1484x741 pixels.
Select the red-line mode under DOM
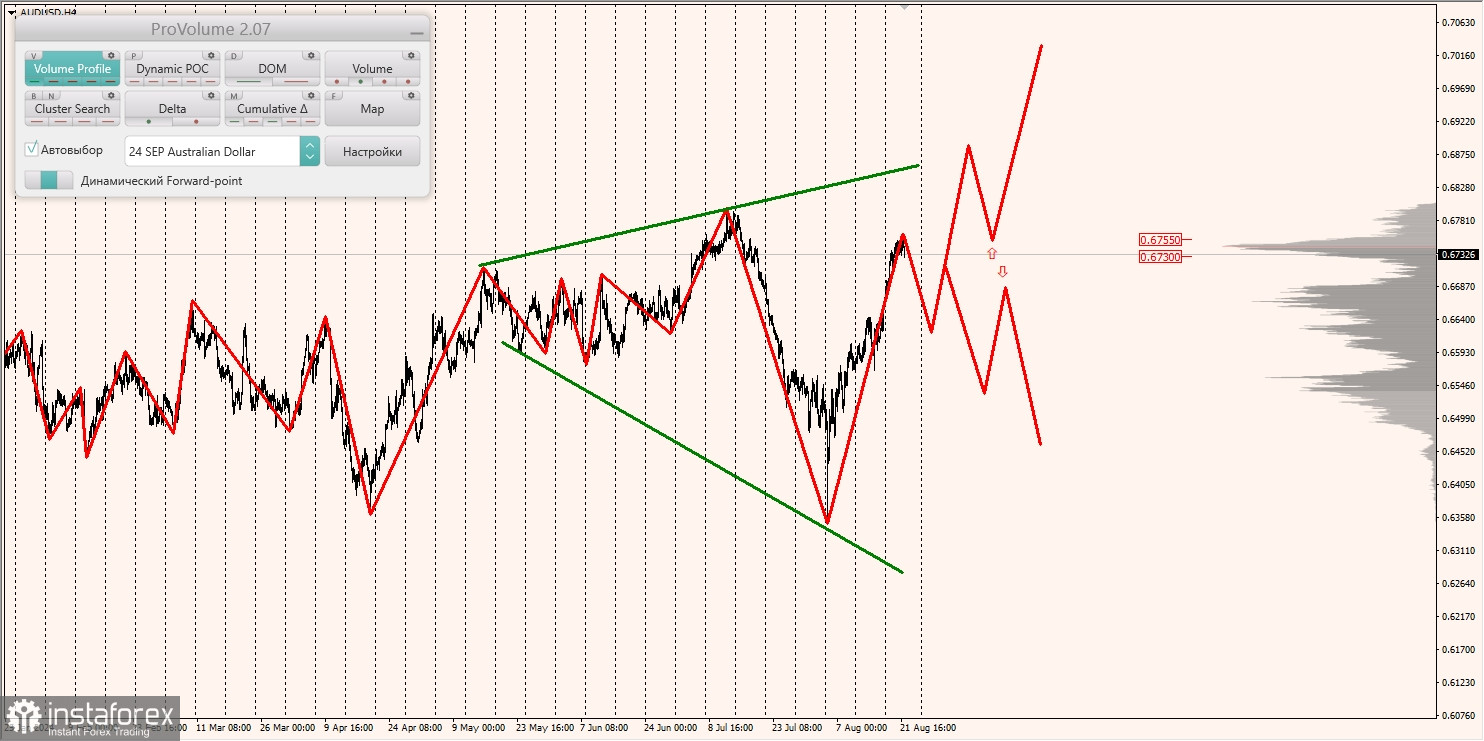(x=296, y=81)
